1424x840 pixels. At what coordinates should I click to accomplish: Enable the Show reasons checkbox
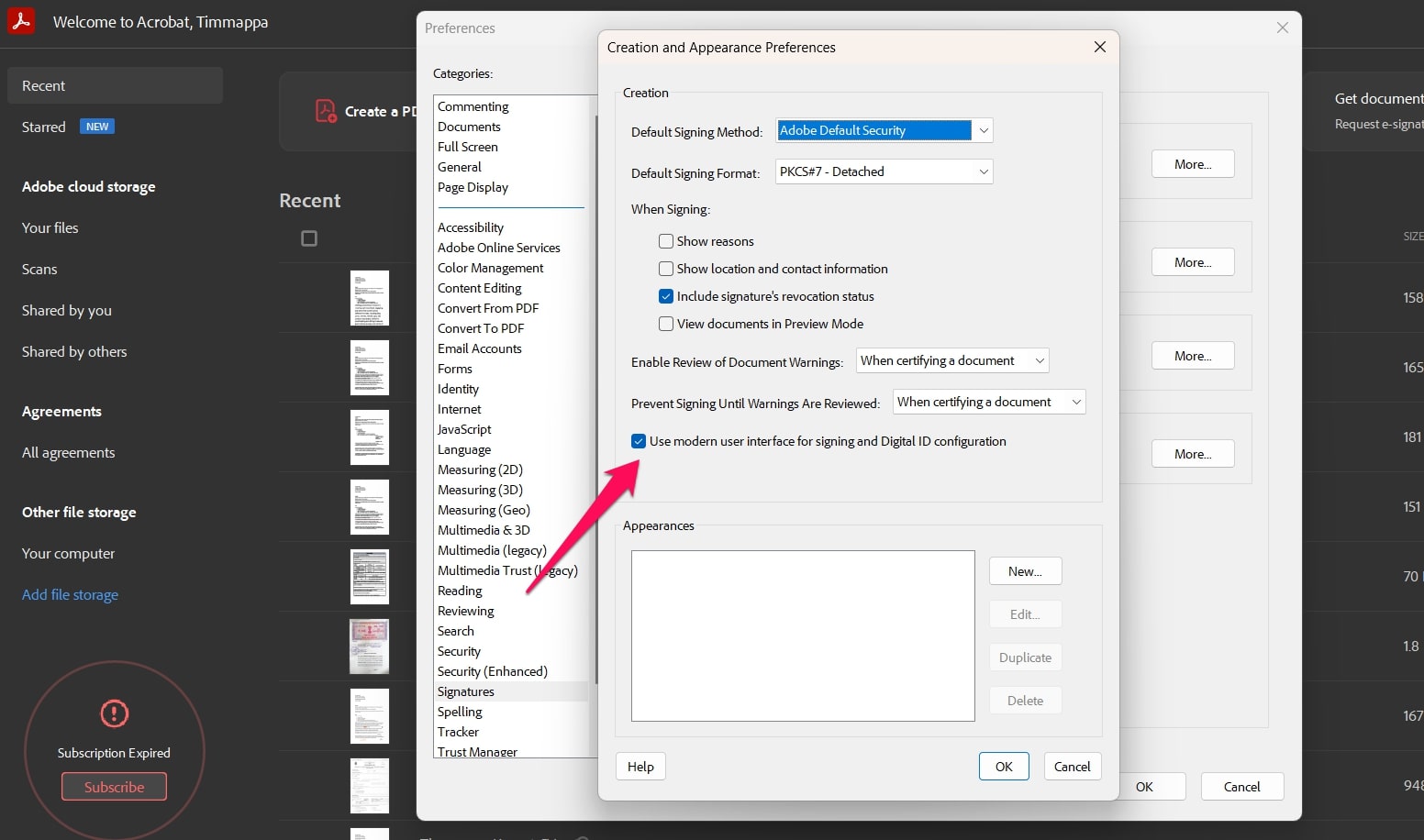tap(666, 241)
